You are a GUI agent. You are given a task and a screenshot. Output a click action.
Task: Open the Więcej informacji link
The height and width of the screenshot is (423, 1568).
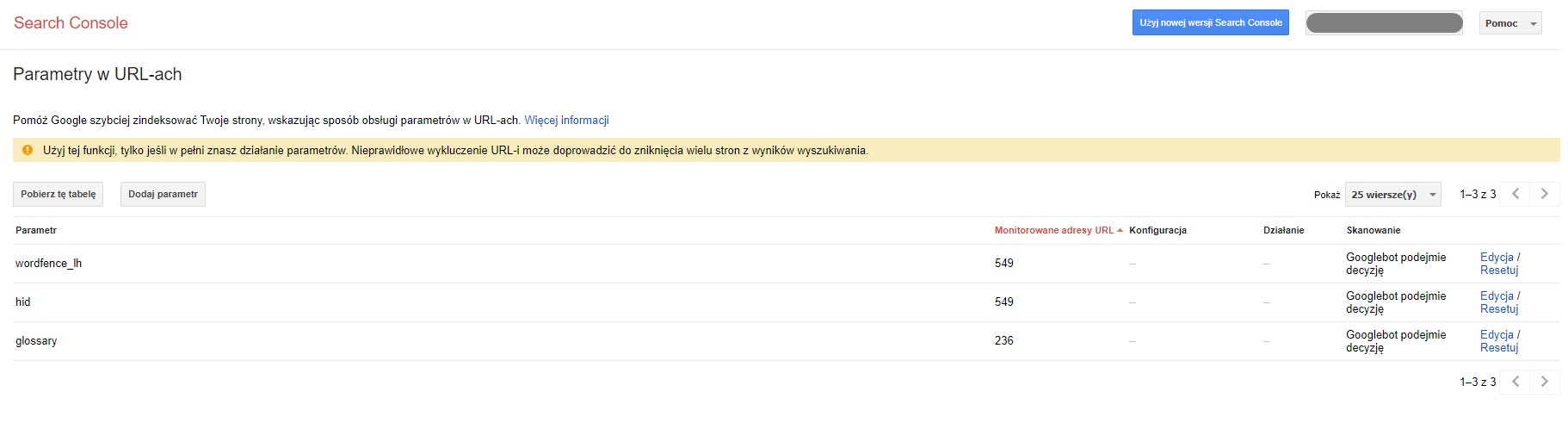coord(566,120)
